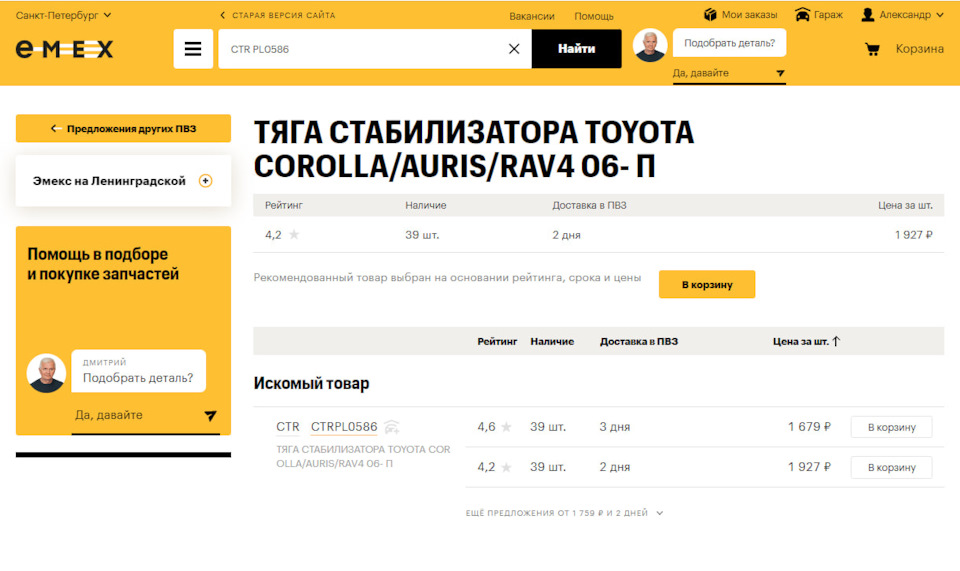Click star beside 4,2 in offers list
960x571 pixels.
[506, 467]
